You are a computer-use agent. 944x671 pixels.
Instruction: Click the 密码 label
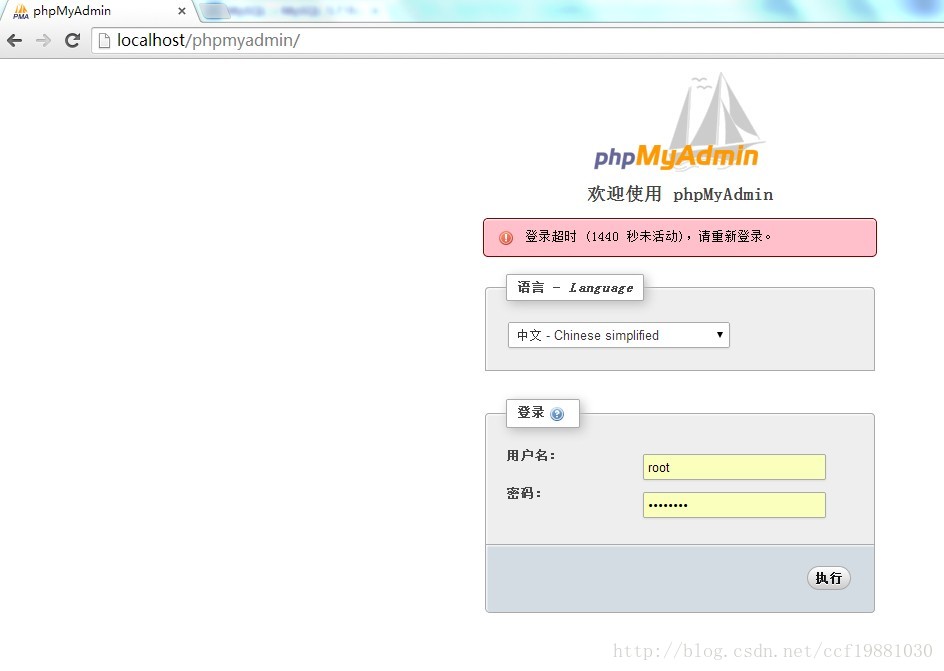point(524,493)
